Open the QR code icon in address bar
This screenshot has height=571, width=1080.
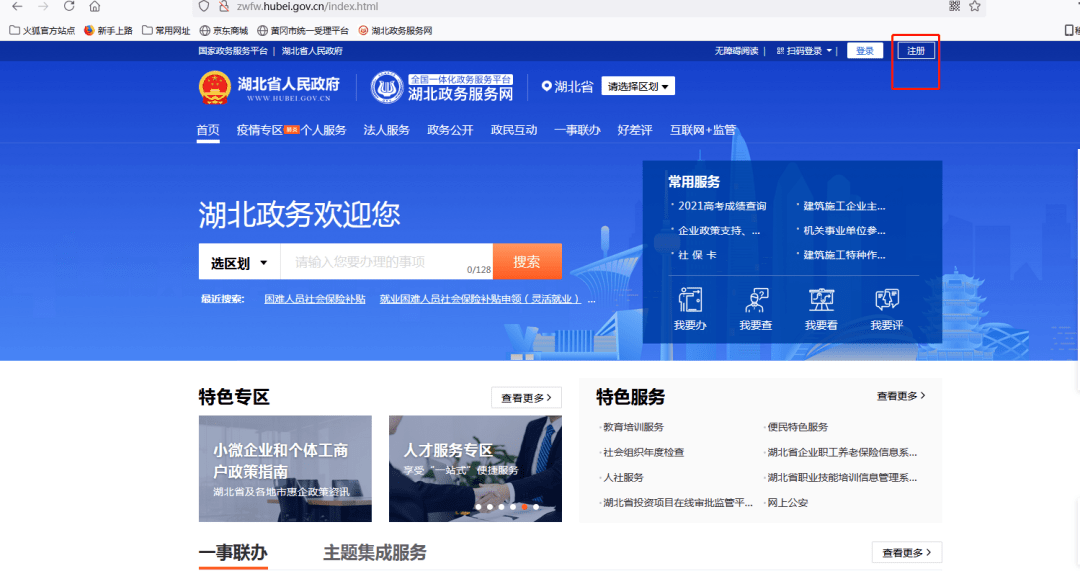[954, 6]
